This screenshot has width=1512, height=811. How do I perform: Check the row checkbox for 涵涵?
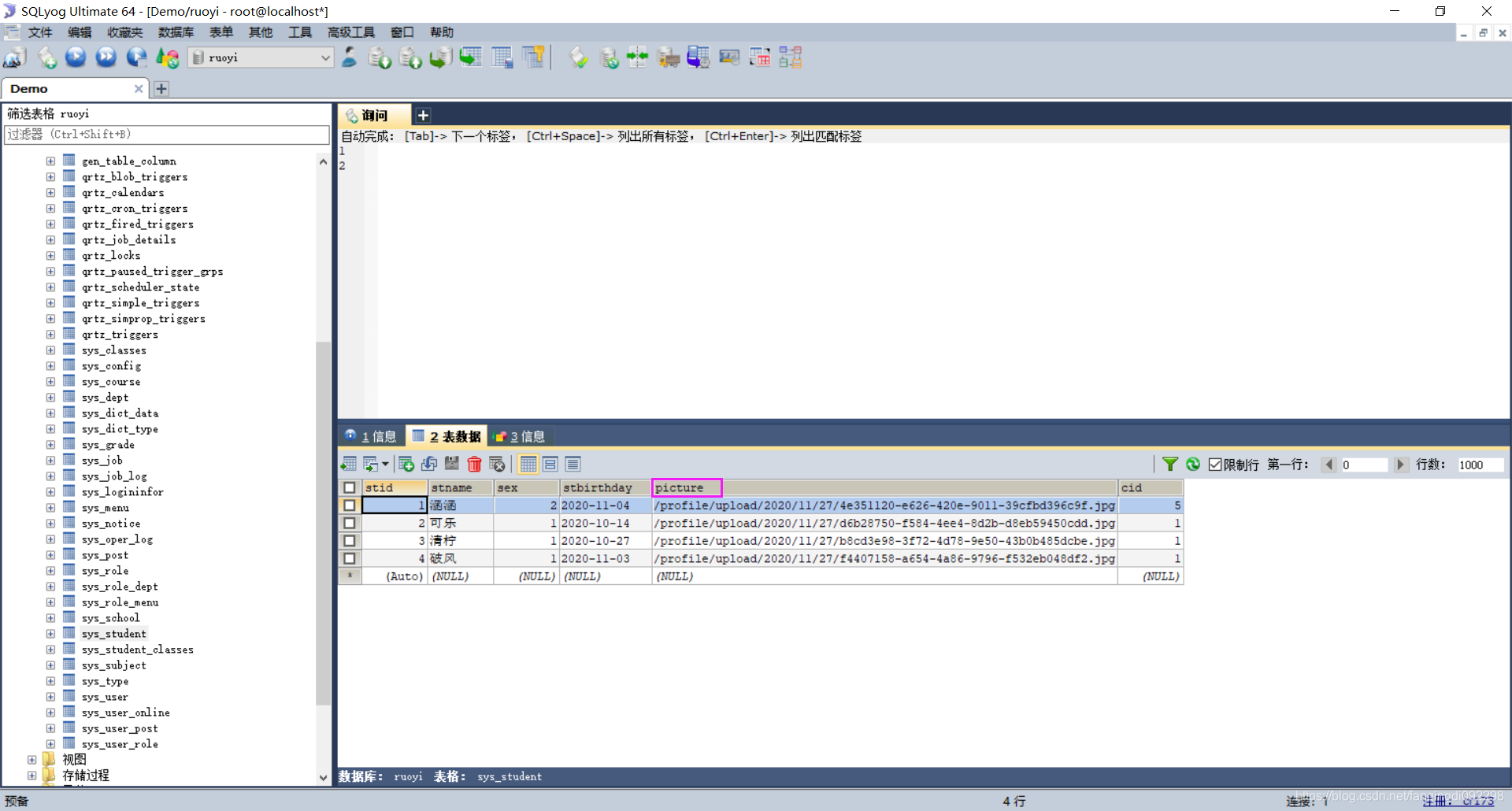coord(350,505)
